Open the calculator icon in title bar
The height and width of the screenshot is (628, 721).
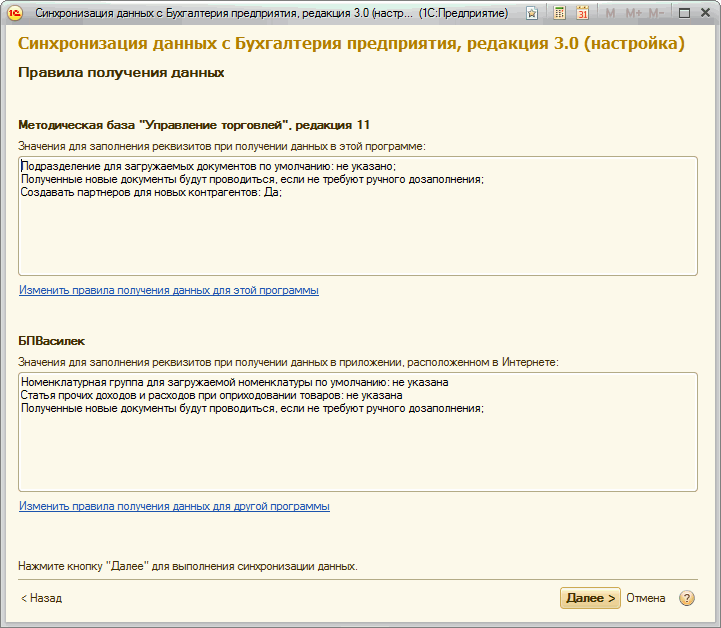tap(559, 13)
